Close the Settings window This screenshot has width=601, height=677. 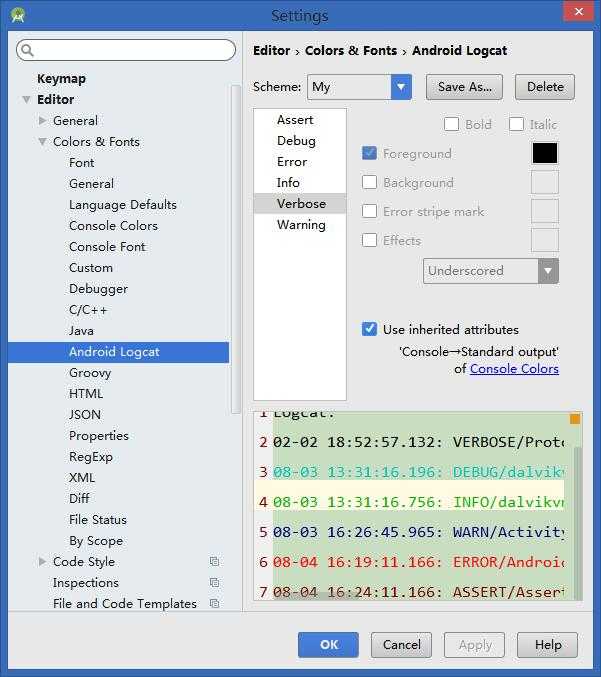tap(579, 12)
